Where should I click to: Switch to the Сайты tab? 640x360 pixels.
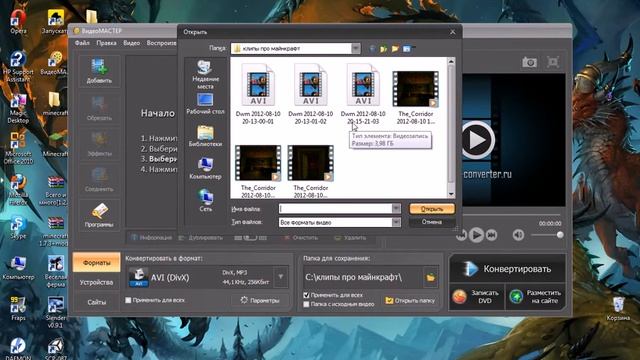coord(96,302)
